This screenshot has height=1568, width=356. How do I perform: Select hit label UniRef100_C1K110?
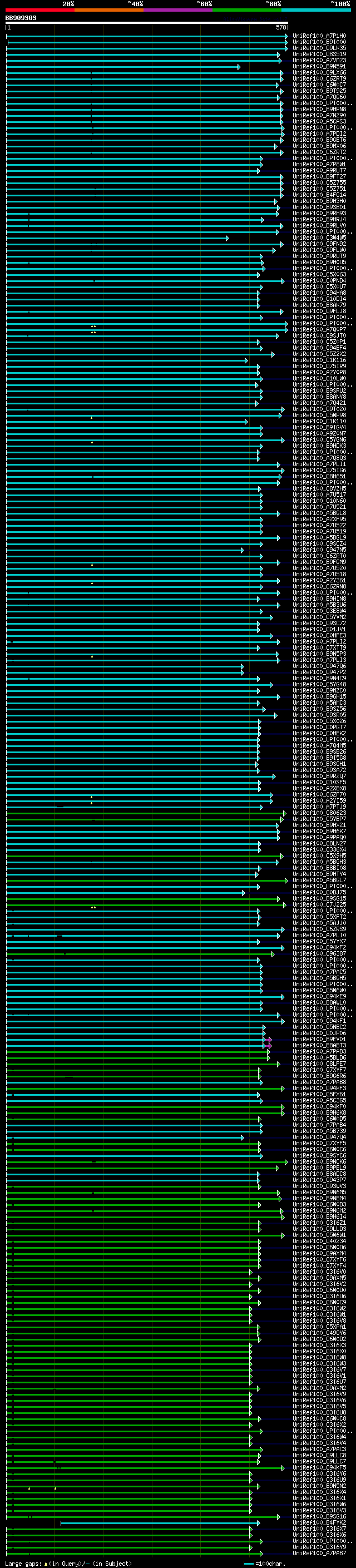[319, 421]
